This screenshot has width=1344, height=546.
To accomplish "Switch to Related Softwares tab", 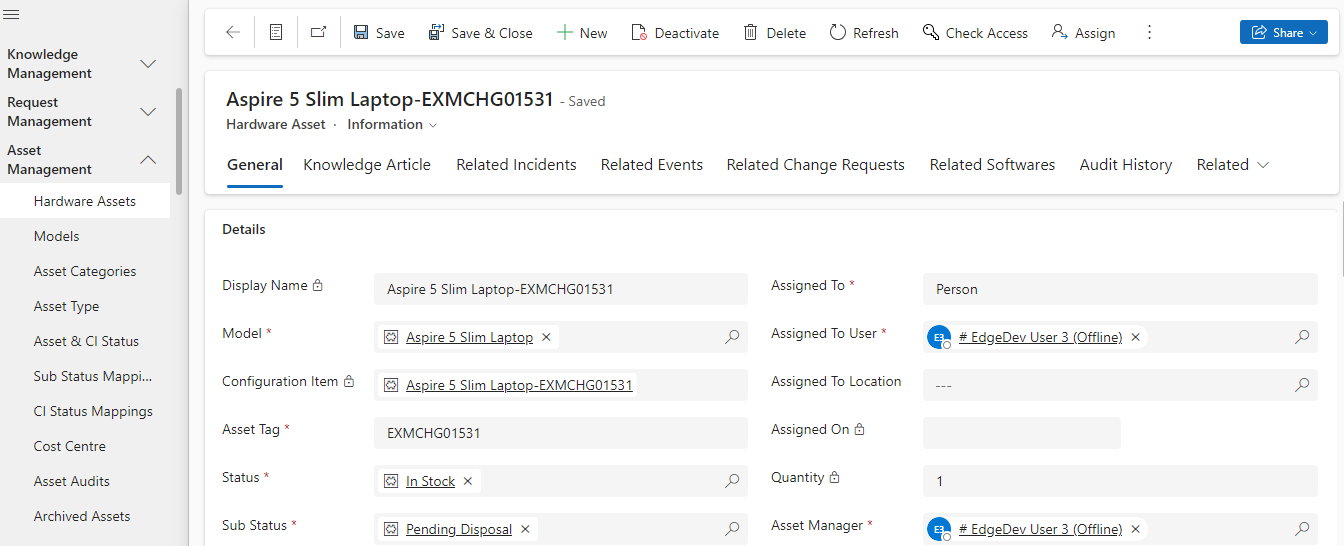I will coord(992,165).
